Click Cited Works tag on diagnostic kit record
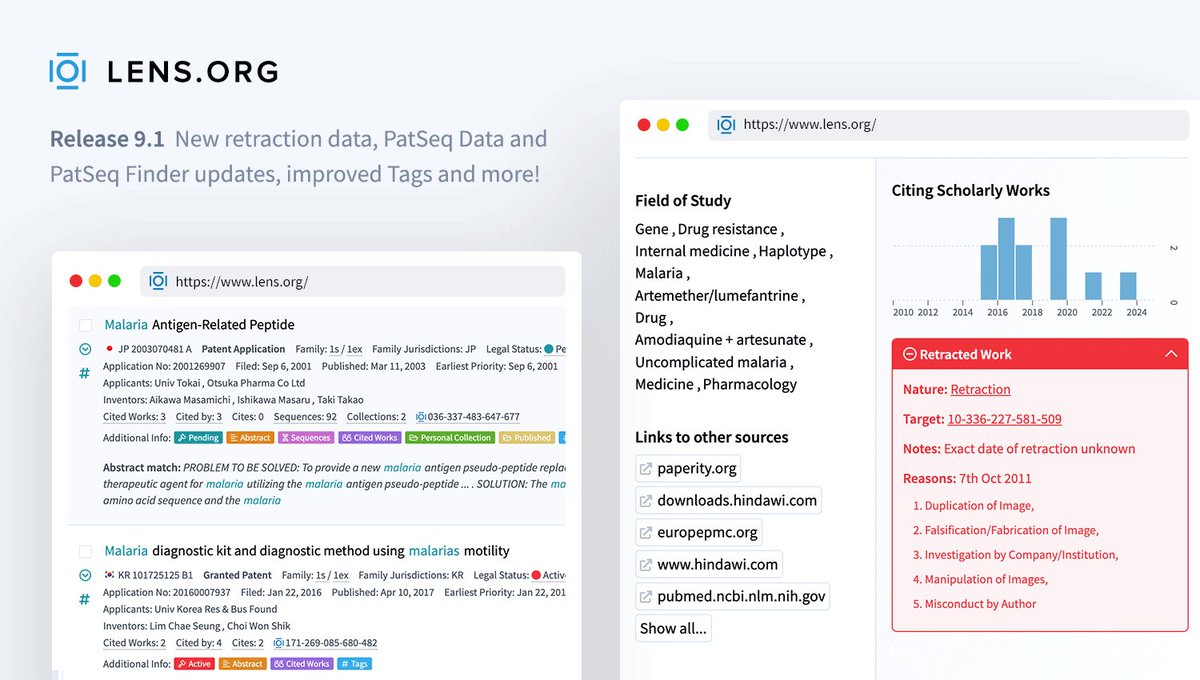The image size is (1200, 680). click(301, 663)
